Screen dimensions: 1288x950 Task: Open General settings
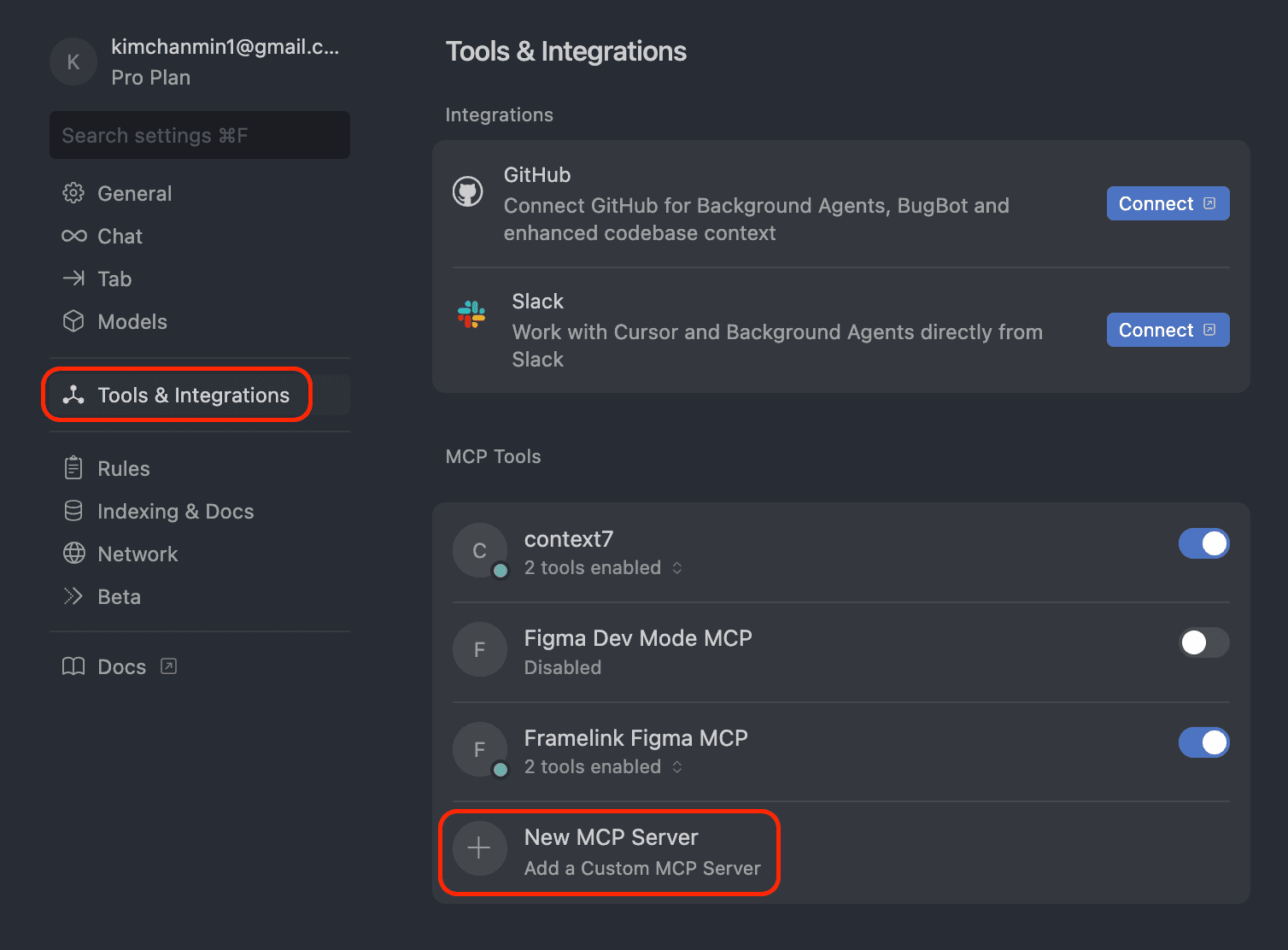tap(200, 193)
